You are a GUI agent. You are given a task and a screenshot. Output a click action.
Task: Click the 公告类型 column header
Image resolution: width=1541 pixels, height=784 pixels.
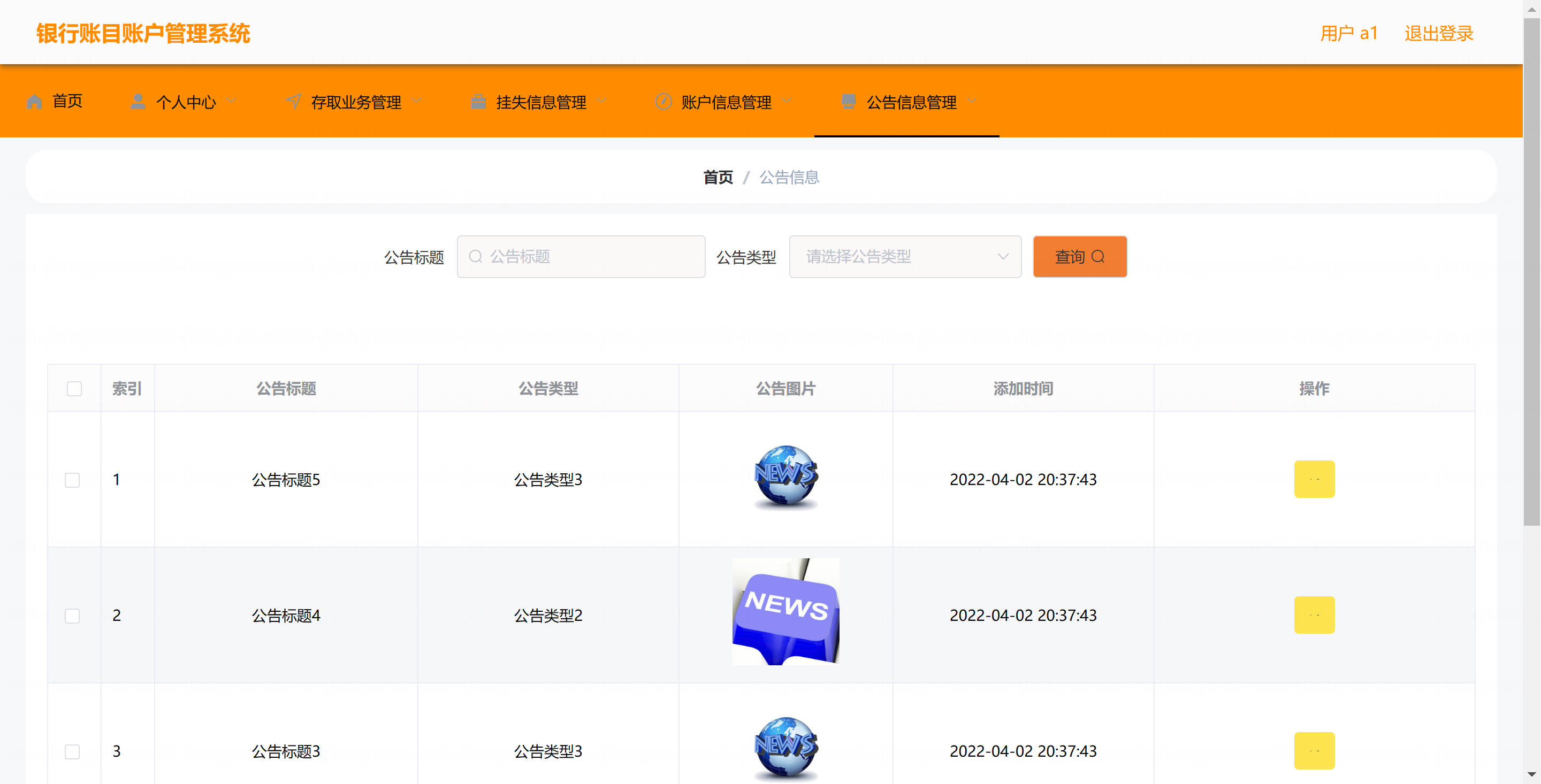548,389
